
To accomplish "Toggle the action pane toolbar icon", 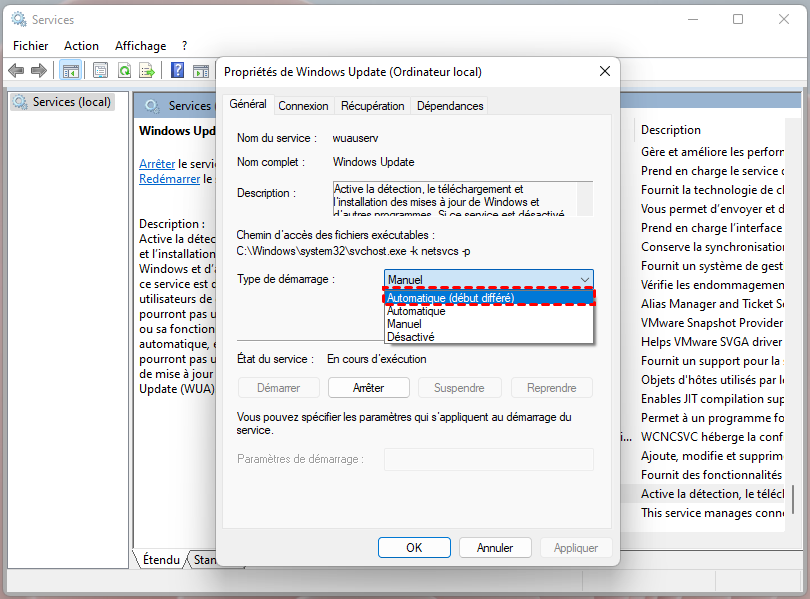I will (201, 71).
